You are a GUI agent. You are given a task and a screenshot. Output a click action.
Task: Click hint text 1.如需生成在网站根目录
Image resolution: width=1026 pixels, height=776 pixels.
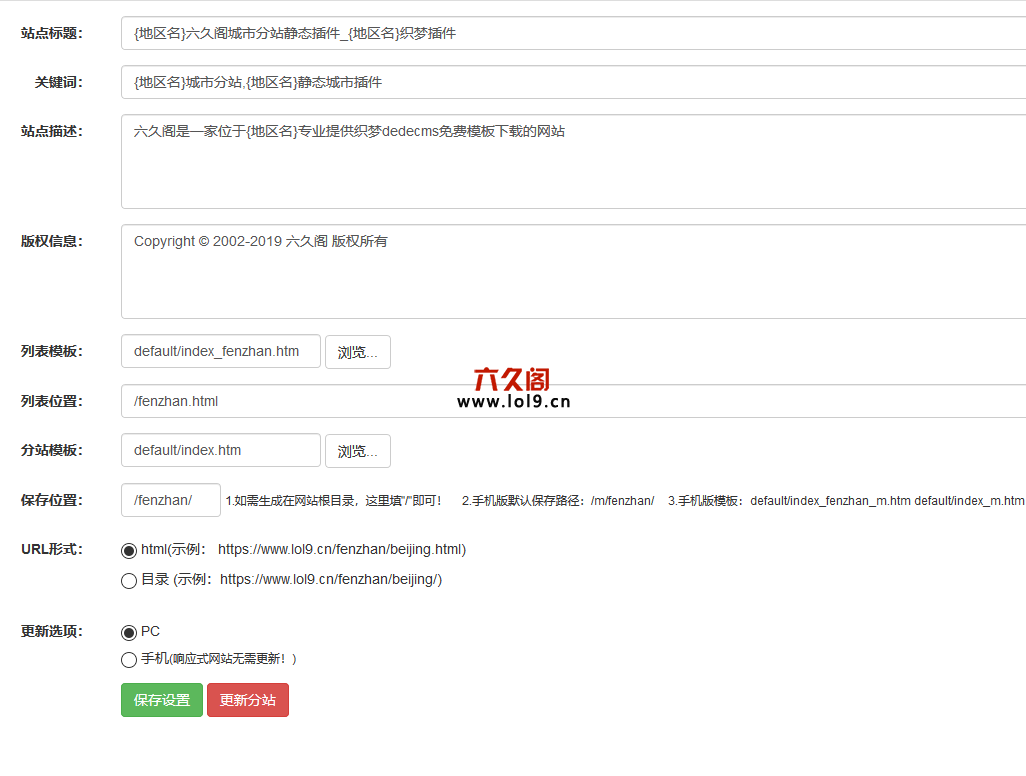[x=334, y=501]
